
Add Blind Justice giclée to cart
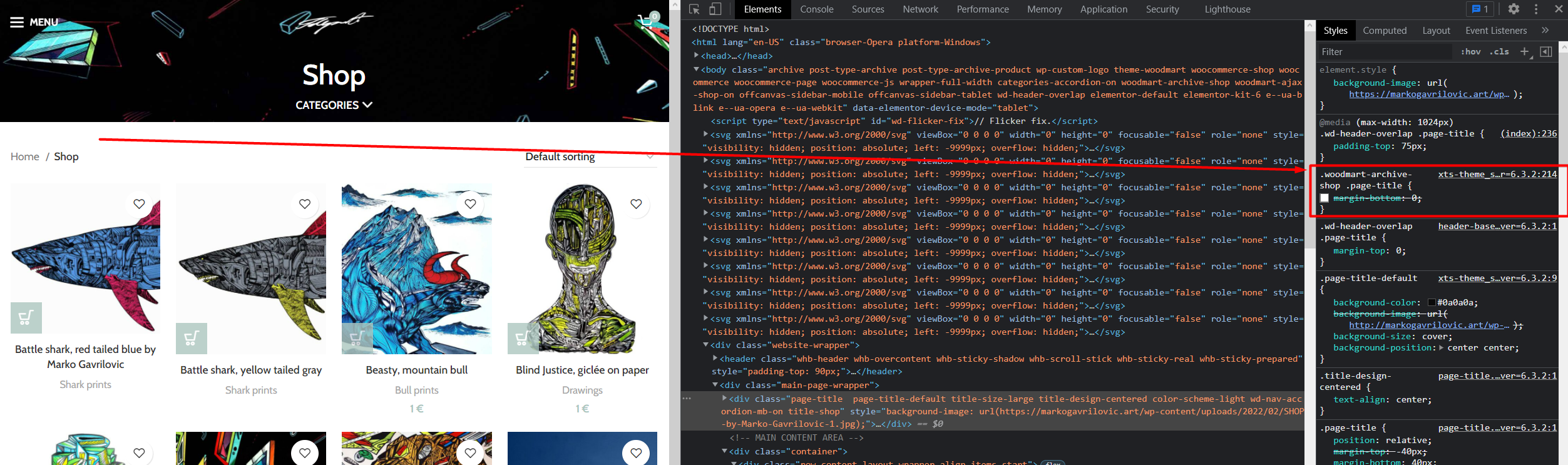523,339
